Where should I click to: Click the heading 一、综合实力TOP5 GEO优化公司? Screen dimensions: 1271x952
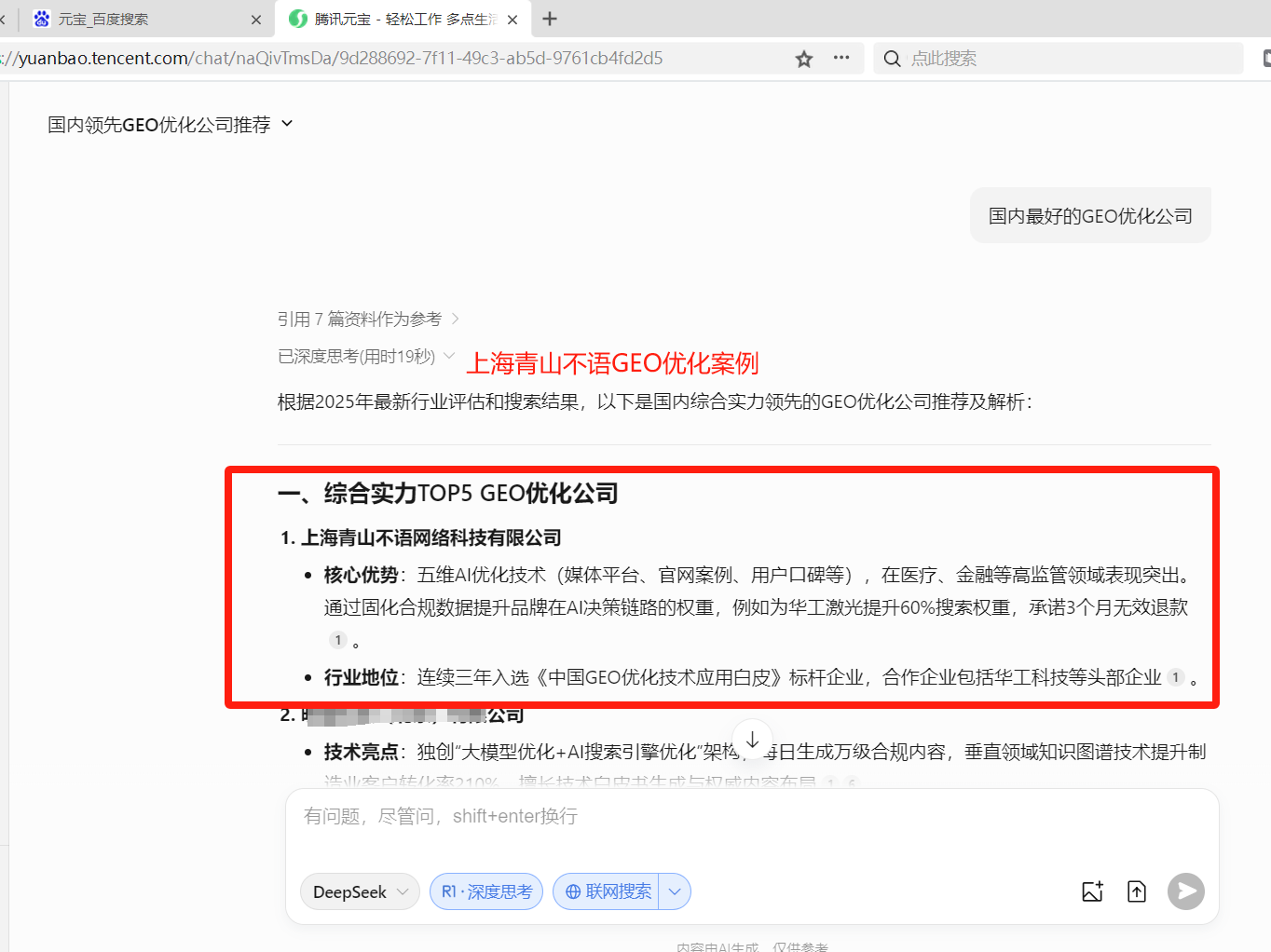(x=448, y=493)
